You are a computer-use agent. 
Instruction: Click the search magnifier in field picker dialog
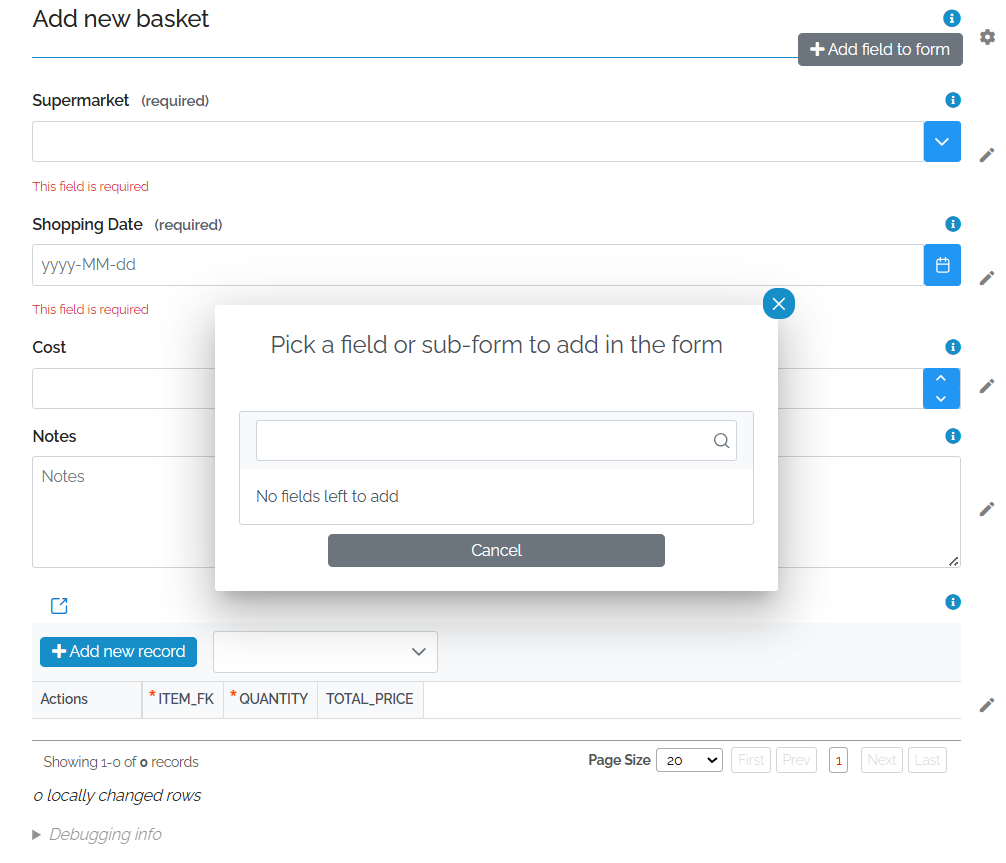click(x=721, y=440)
